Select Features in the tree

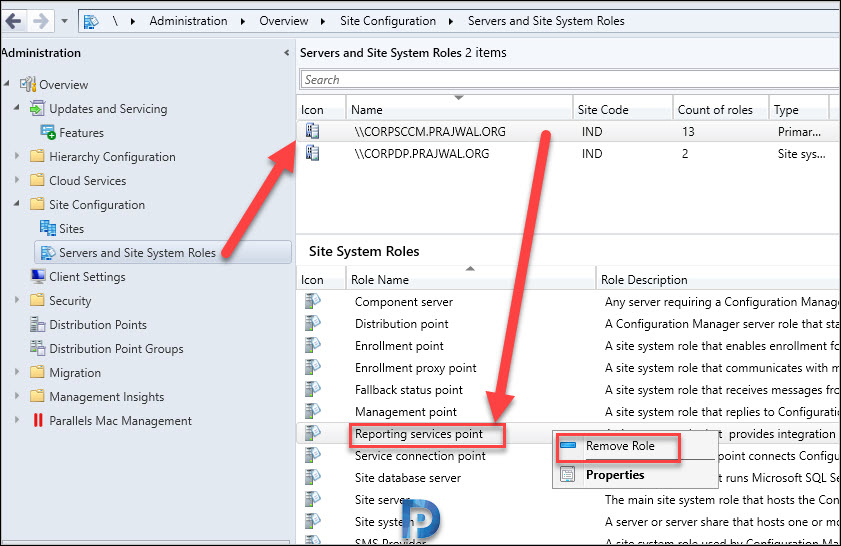coord(82,132)
